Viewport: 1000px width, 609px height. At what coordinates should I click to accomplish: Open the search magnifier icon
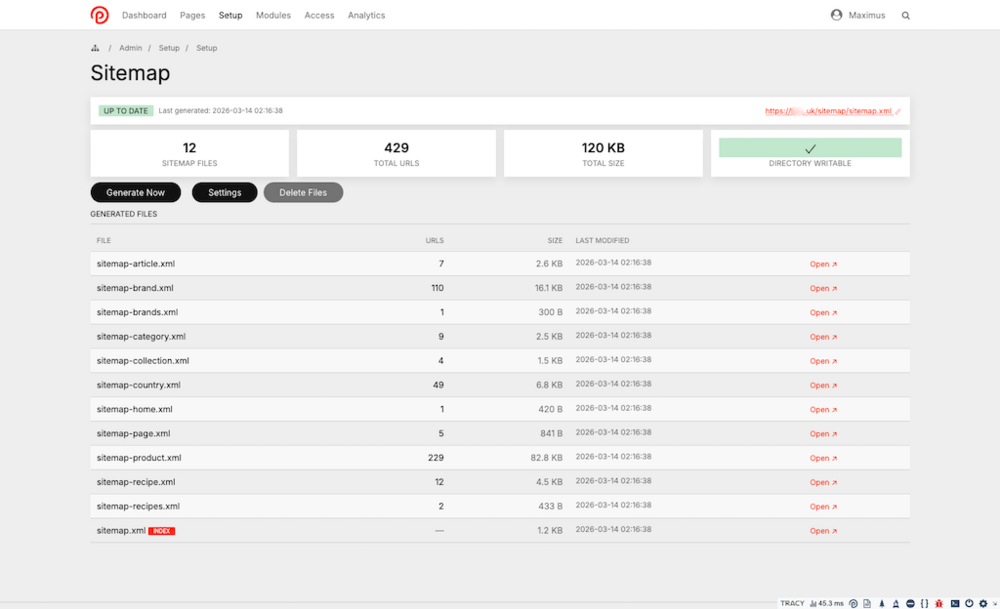(906, 16)
